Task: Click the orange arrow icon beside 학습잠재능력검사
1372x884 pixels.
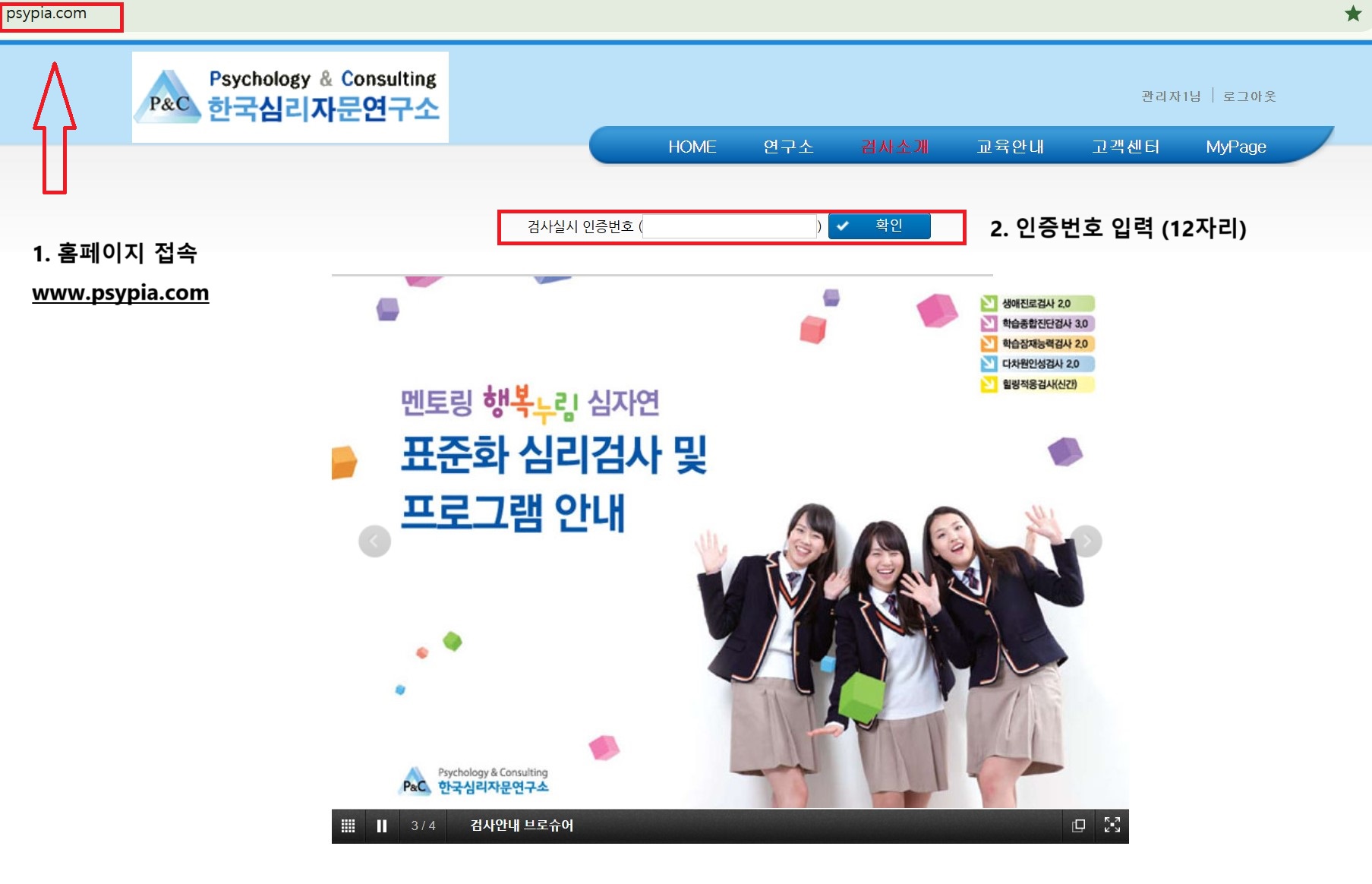Action: (989, 344)
